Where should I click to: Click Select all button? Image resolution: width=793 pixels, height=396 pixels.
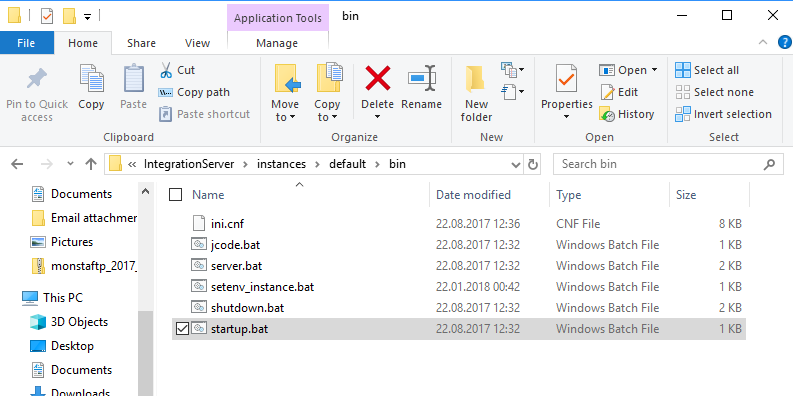coord(707,70)
